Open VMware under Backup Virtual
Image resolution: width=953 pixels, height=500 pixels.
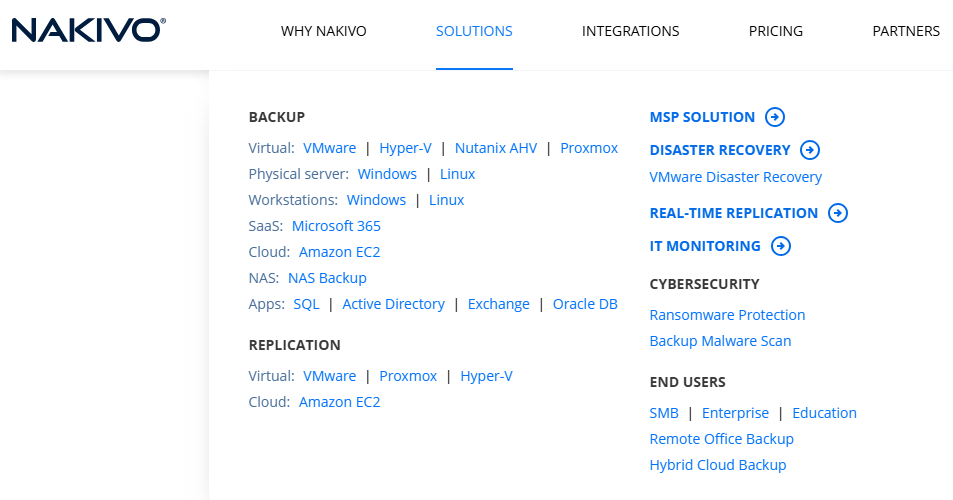pos(329,148)
